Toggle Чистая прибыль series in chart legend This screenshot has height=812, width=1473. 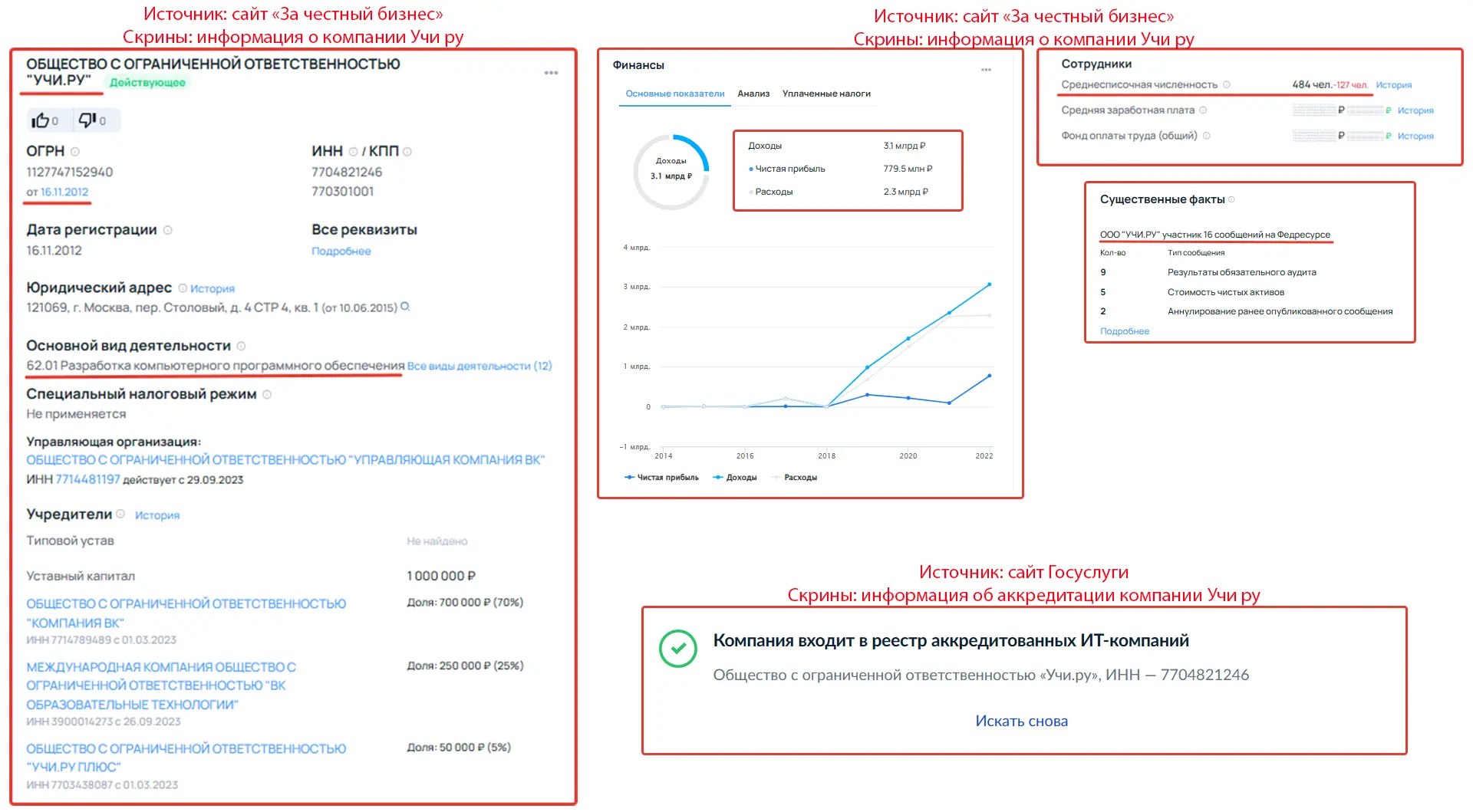(x=662, y=477)
